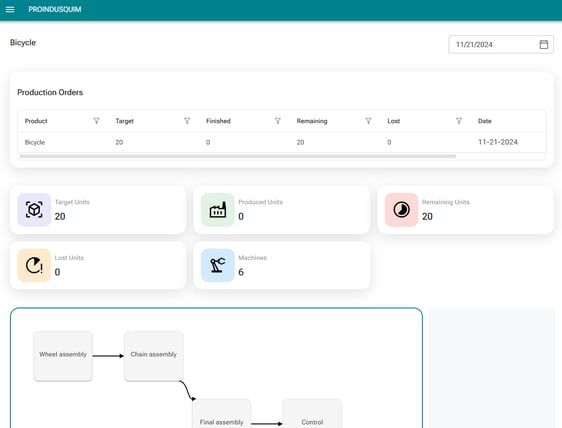Select the Bicycle row in orders table
562x428 pixels.
[282, 142]
